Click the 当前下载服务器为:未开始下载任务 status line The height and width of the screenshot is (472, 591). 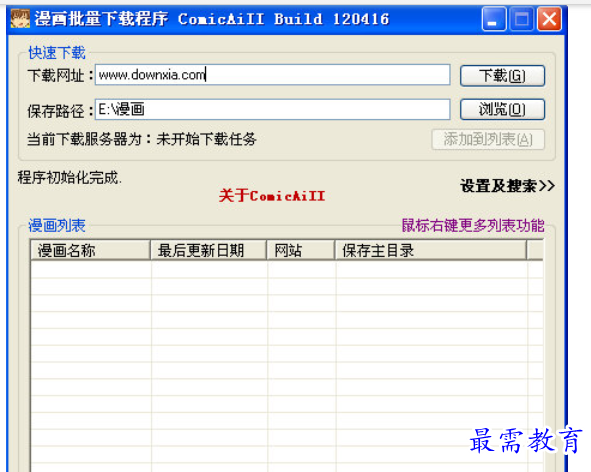pyautogui.click(x=142, y=139)
